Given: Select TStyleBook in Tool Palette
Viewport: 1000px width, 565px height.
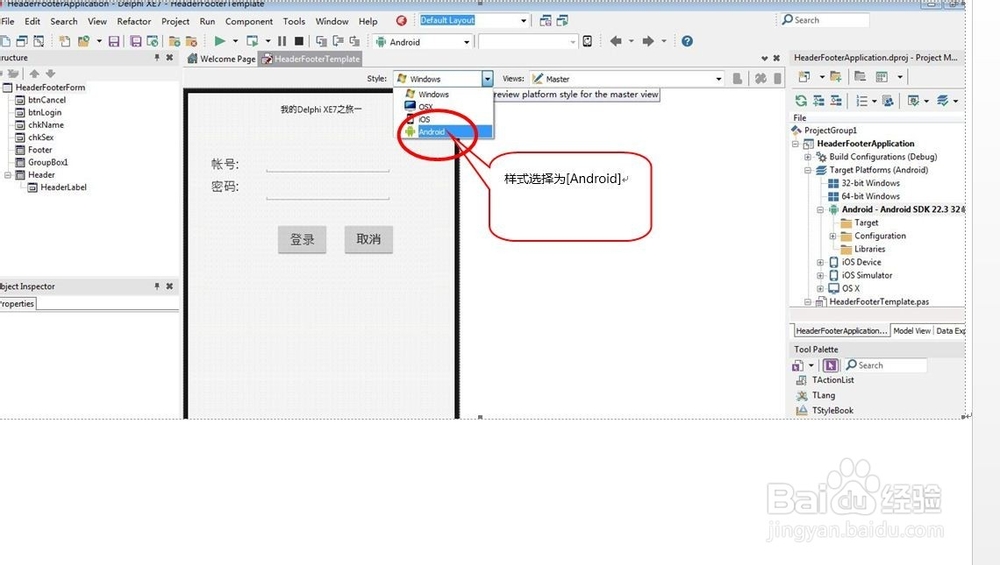Looking at the screenshot, I should (832, 411).
